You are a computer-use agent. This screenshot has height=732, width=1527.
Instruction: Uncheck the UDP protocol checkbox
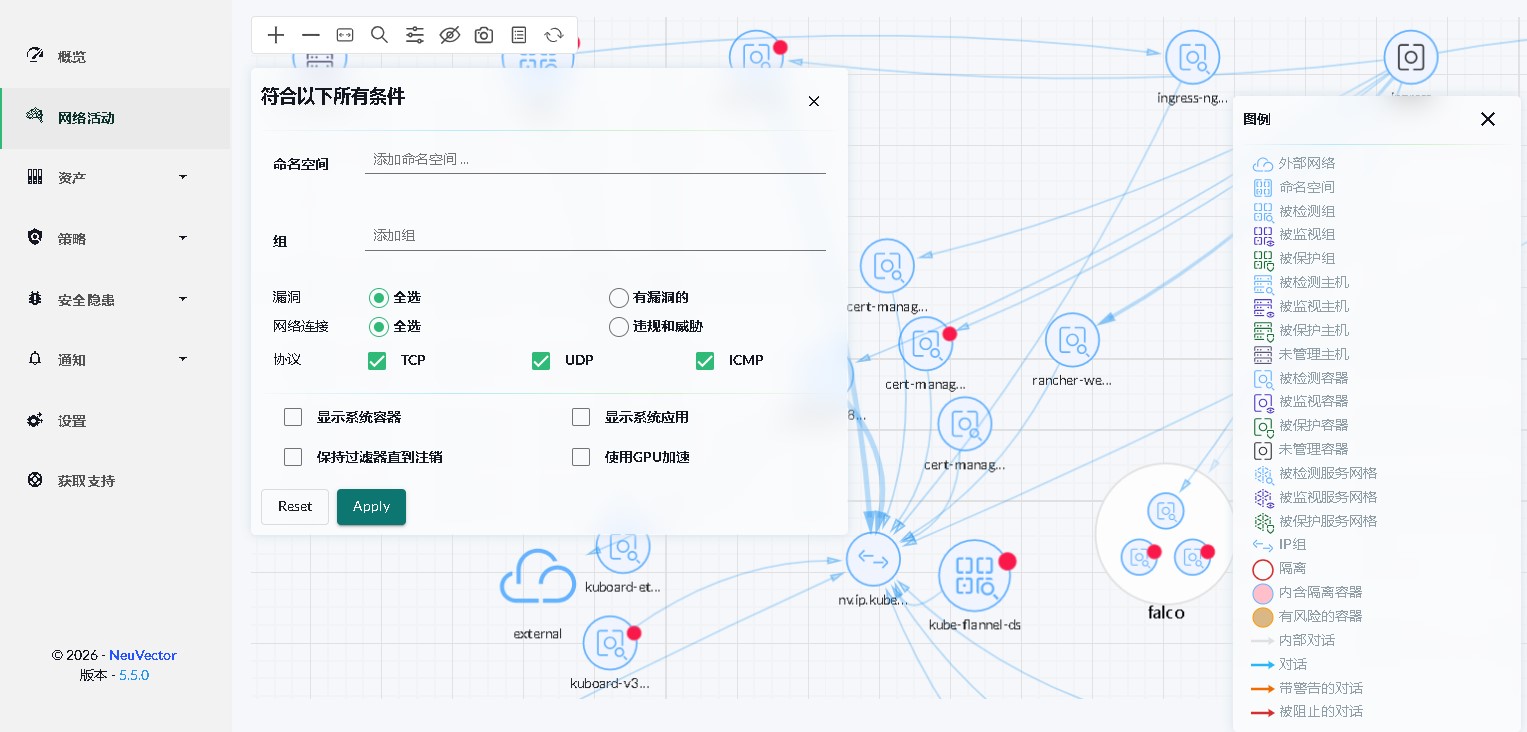point(541,361)
